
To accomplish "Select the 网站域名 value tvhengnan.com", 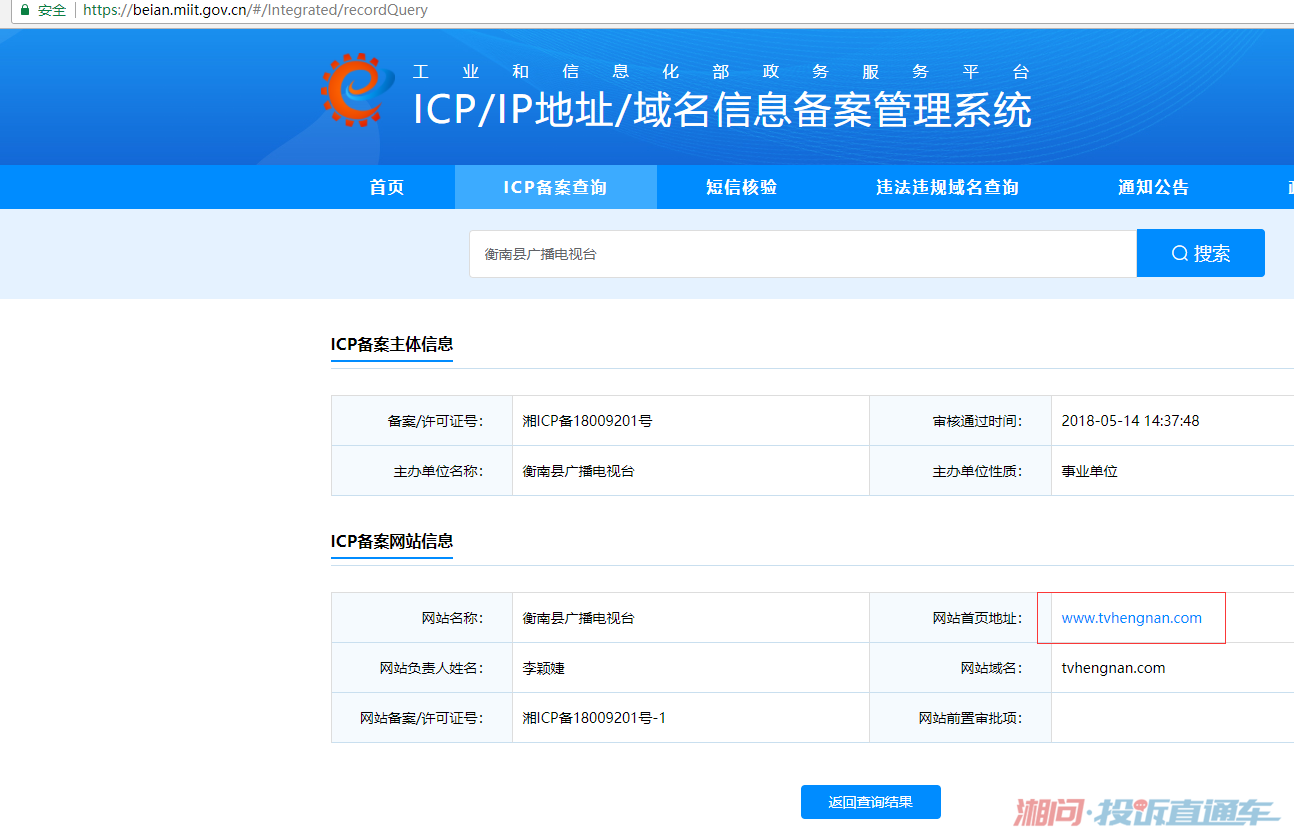I will [x=1113, y=667].
